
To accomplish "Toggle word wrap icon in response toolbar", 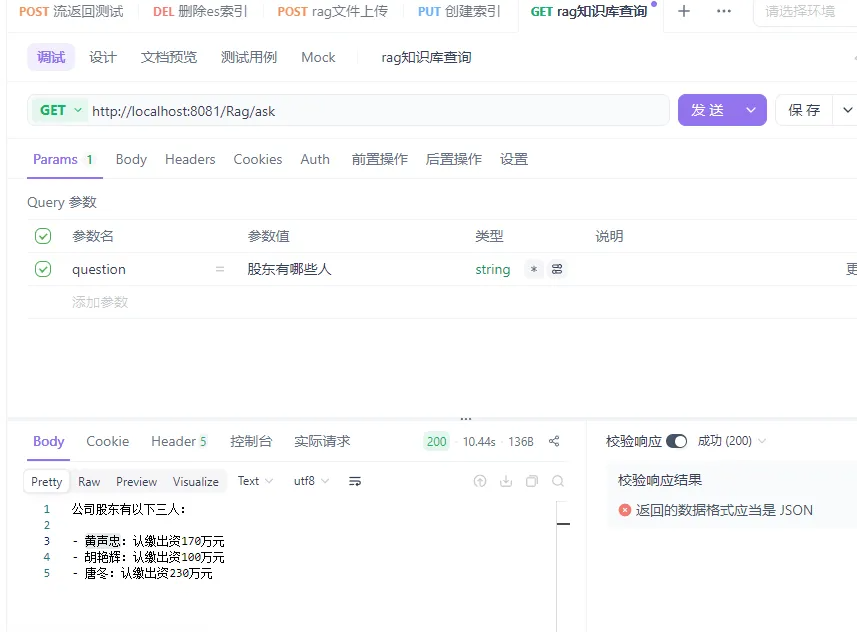I will click(355, 481).
